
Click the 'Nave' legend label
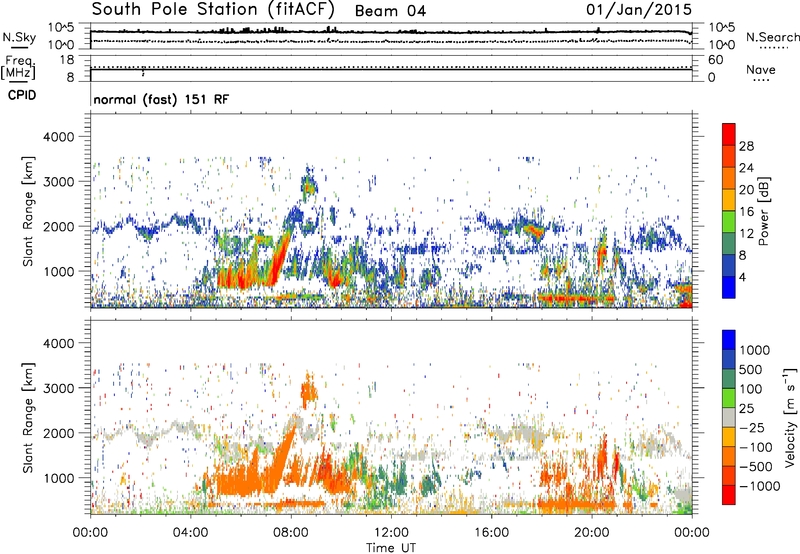pos(761,70)
